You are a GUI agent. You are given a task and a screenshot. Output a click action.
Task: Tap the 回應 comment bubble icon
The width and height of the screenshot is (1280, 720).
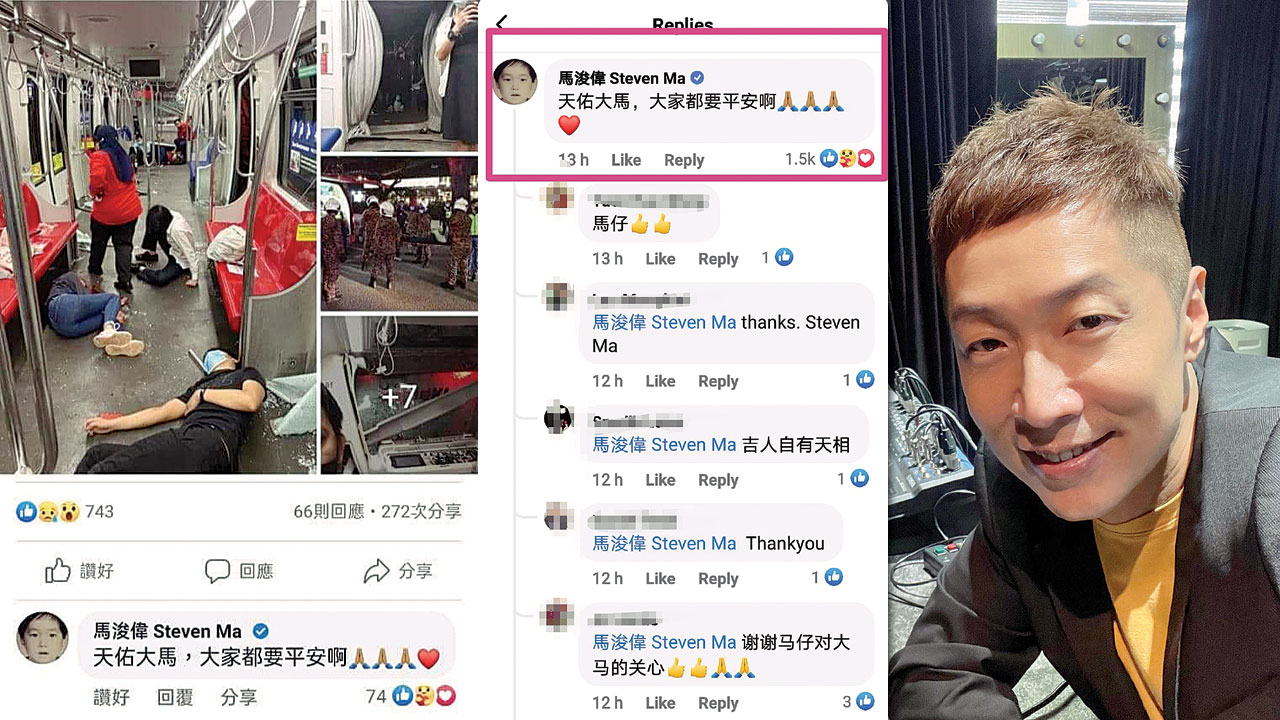[217, 571]
